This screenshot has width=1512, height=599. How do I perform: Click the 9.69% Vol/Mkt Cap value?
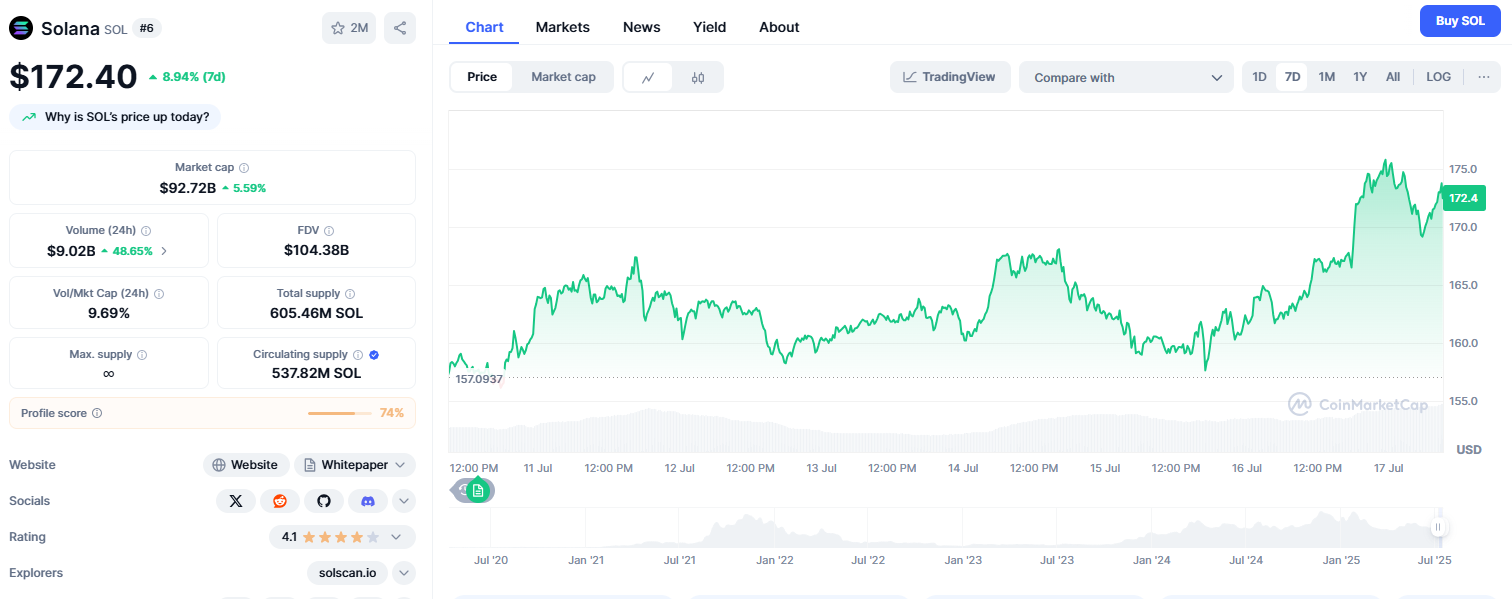coord(109,313)
